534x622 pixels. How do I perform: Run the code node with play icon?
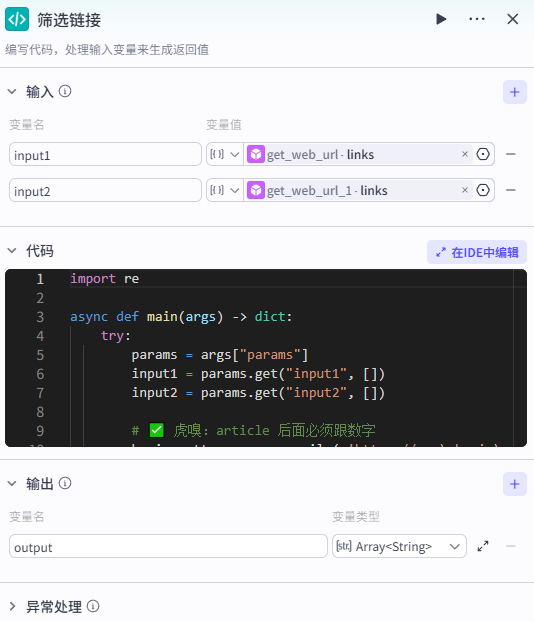tap(441, 19)
